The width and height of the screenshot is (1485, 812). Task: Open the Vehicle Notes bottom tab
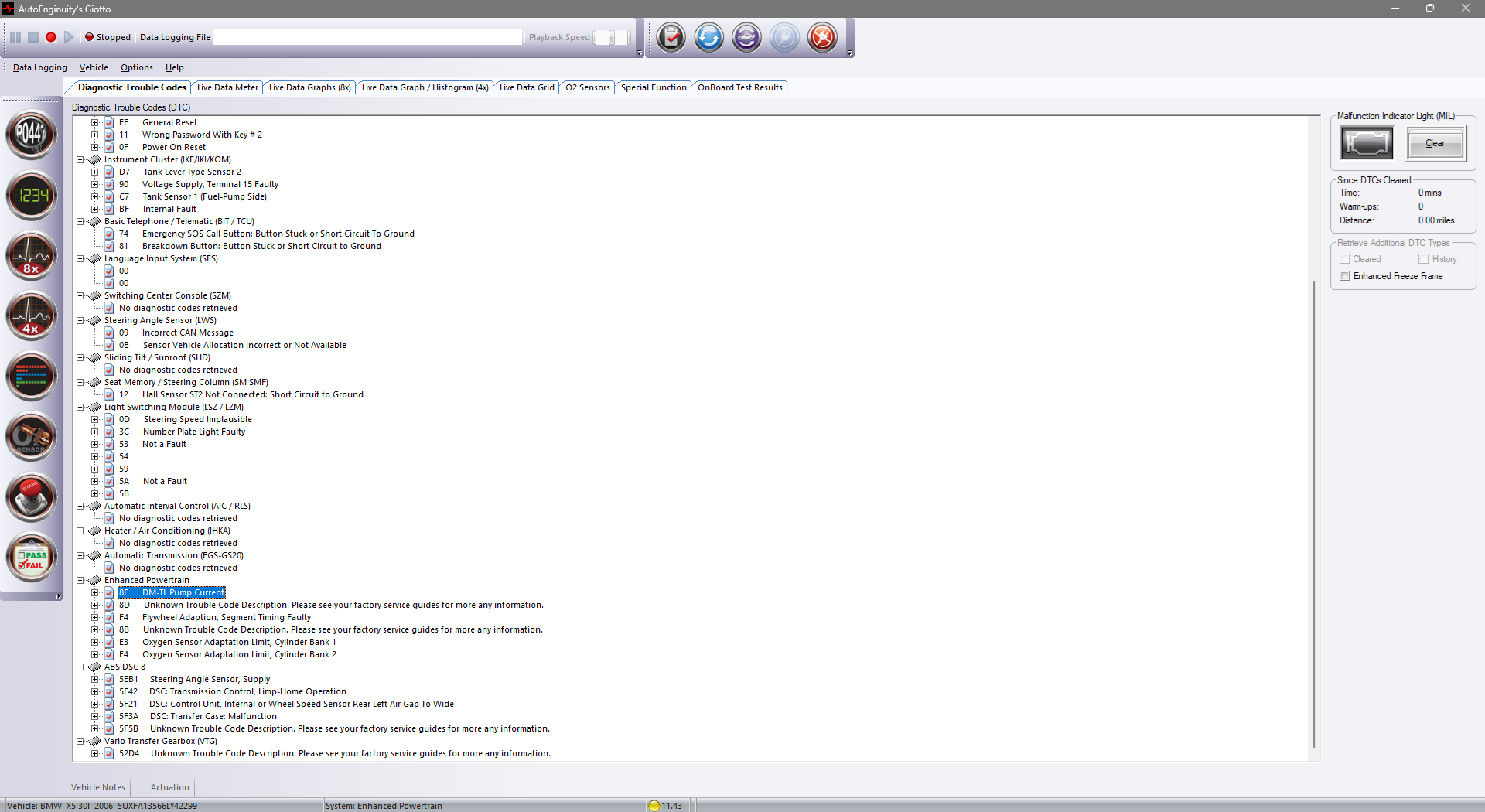click(x=98, y=787)
